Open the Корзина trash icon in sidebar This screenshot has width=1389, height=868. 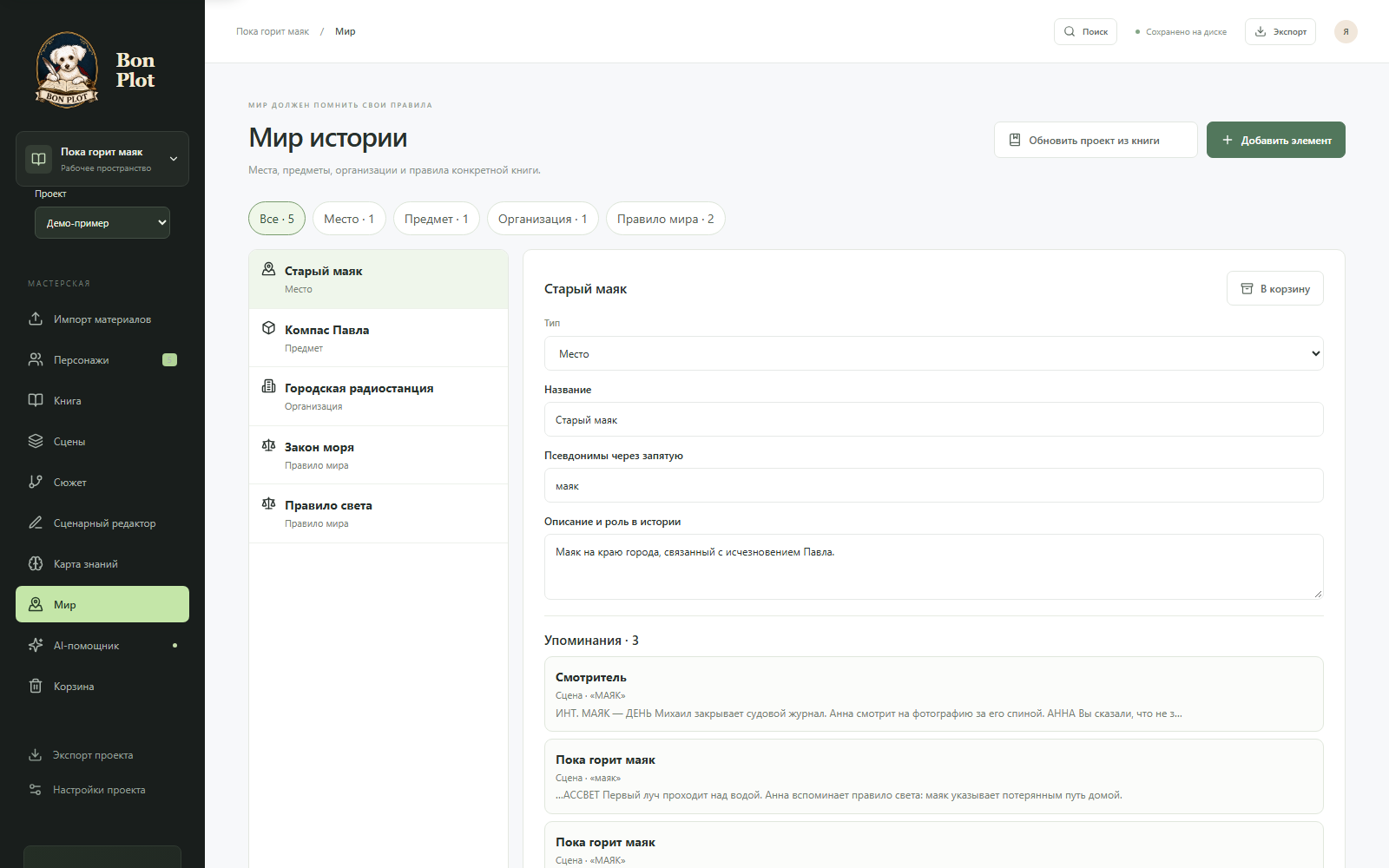click(x=36, y=686)
